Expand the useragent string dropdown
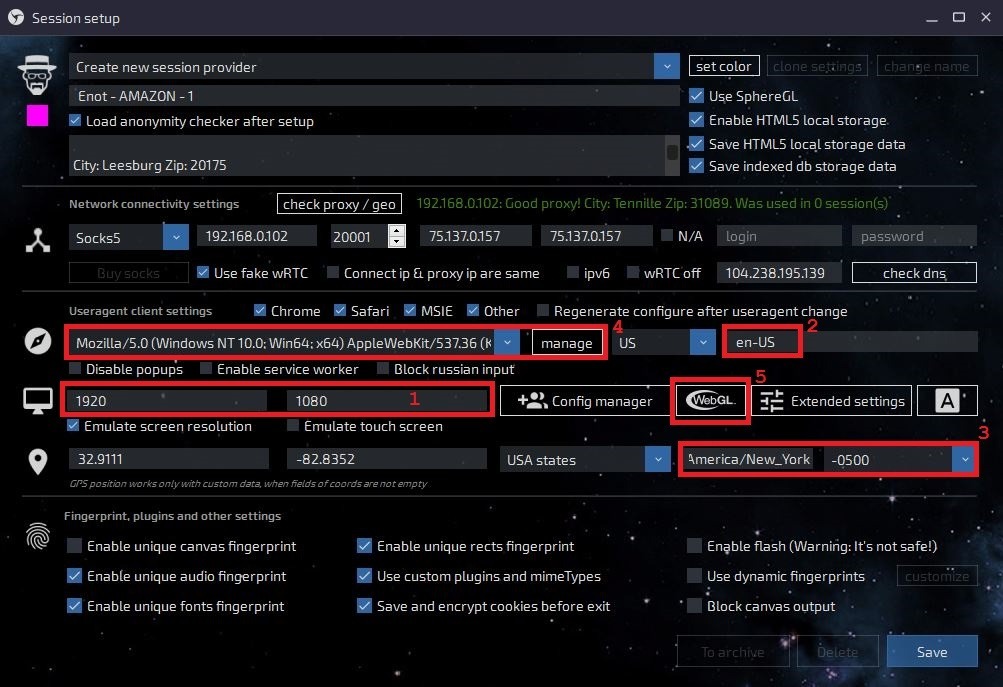 tap(507, 342)
